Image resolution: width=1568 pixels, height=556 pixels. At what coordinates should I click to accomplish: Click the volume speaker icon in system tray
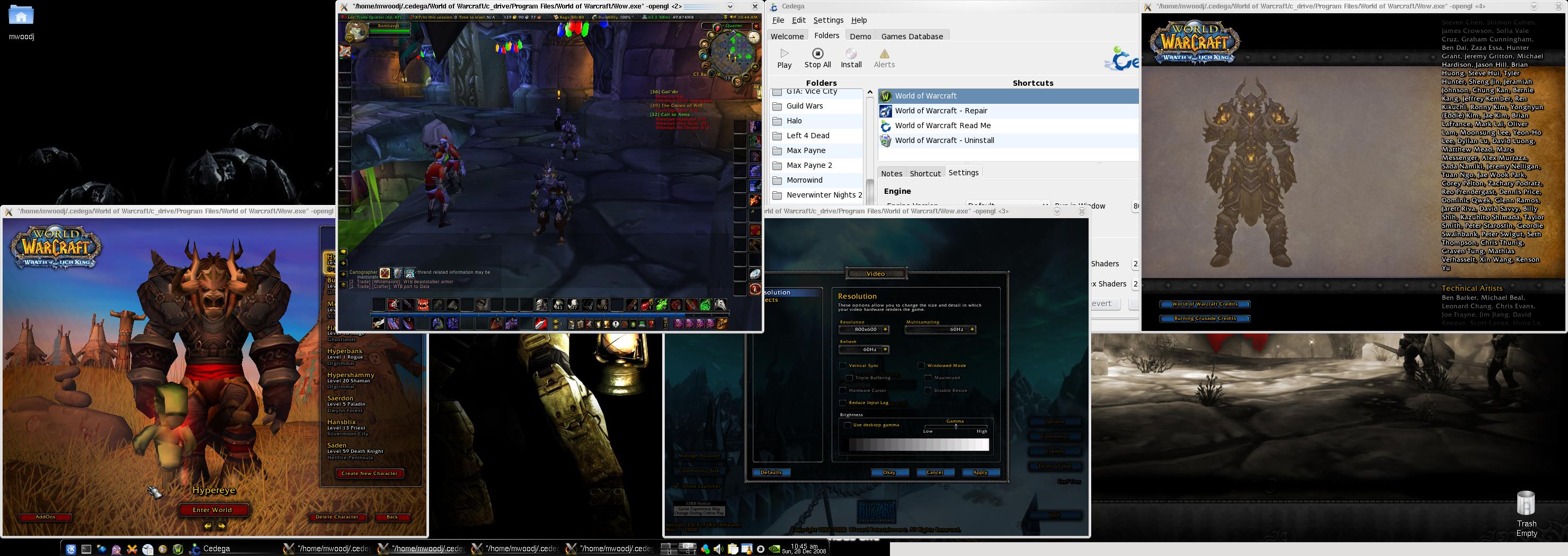pos(718,549)
